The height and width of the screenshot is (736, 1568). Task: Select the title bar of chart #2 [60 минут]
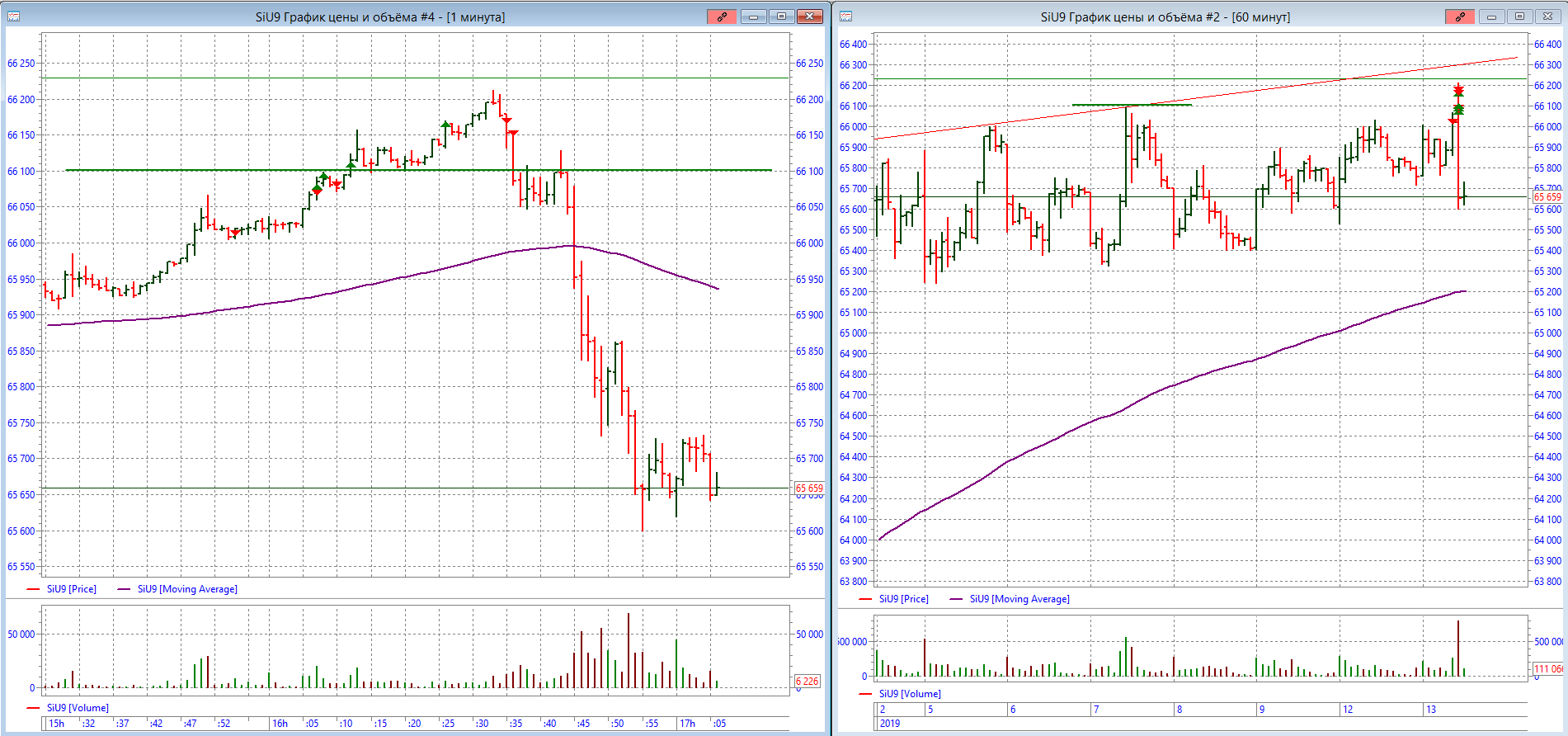pos(1165,17)
